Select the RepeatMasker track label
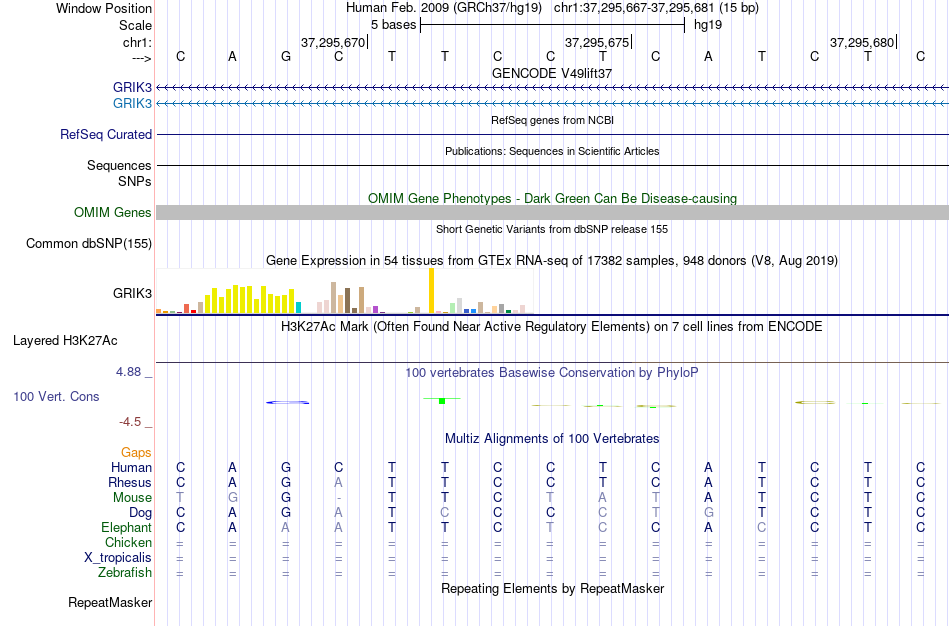 (x=110, y=602)
